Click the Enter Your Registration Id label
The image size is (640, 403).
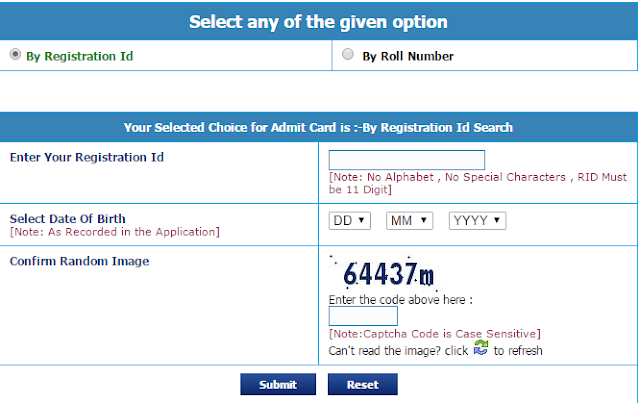tap(87, 158)
